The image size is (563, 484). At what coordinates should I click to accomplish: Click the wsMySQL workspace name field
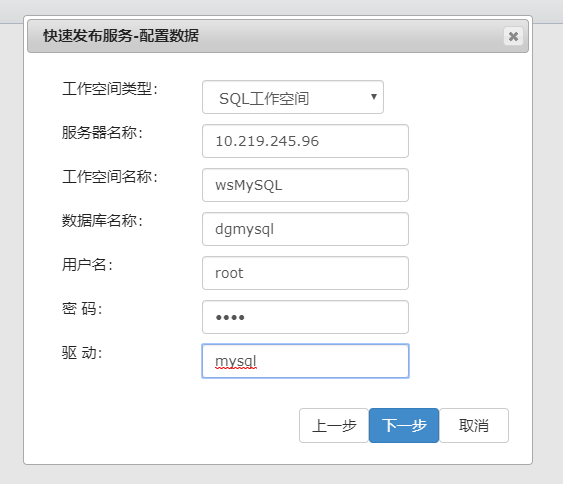(306, 185)
